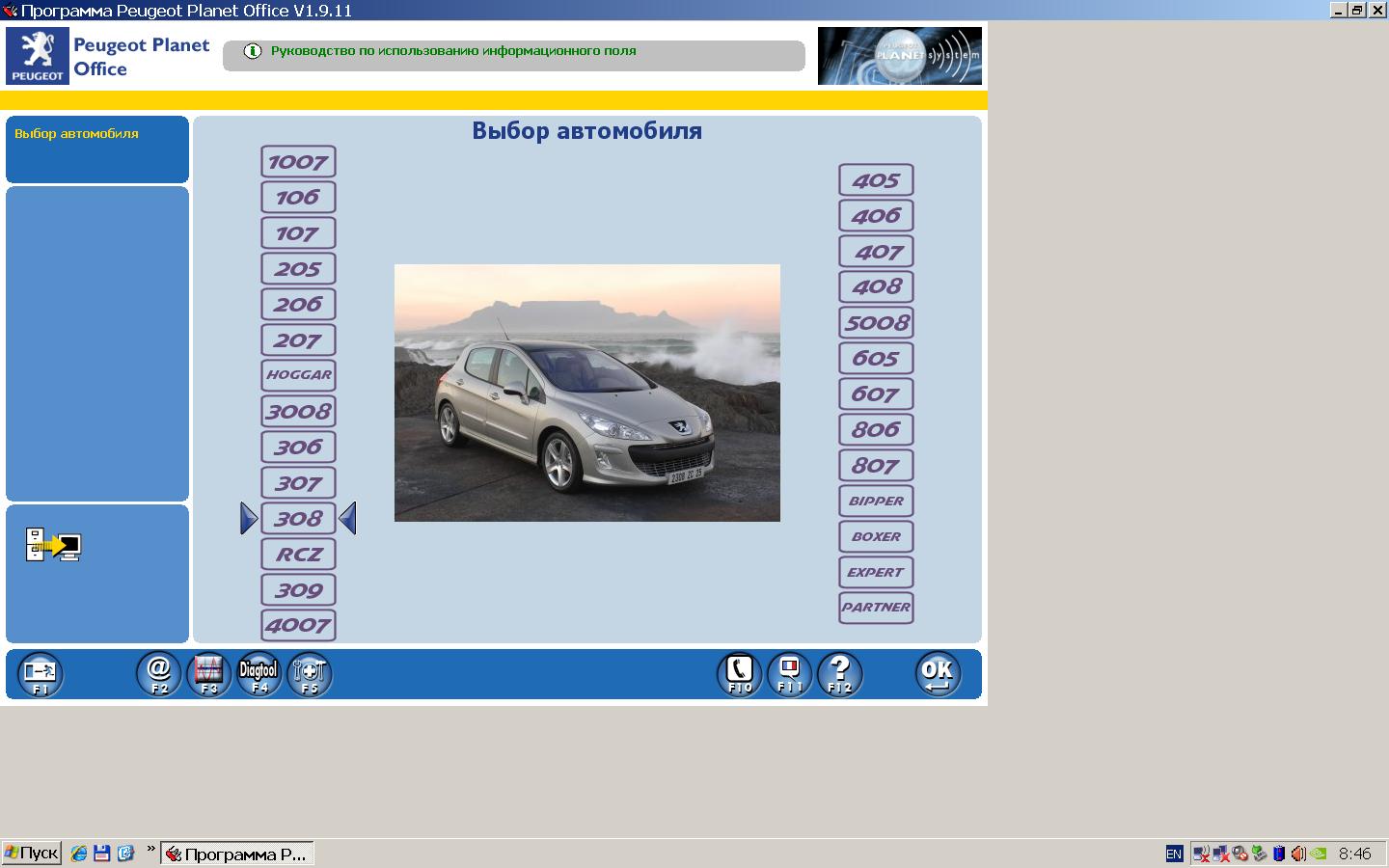Viewport: 1389px width, 868px height.
Task: Pick the RCZ model button
Action: tap(298, 555)
